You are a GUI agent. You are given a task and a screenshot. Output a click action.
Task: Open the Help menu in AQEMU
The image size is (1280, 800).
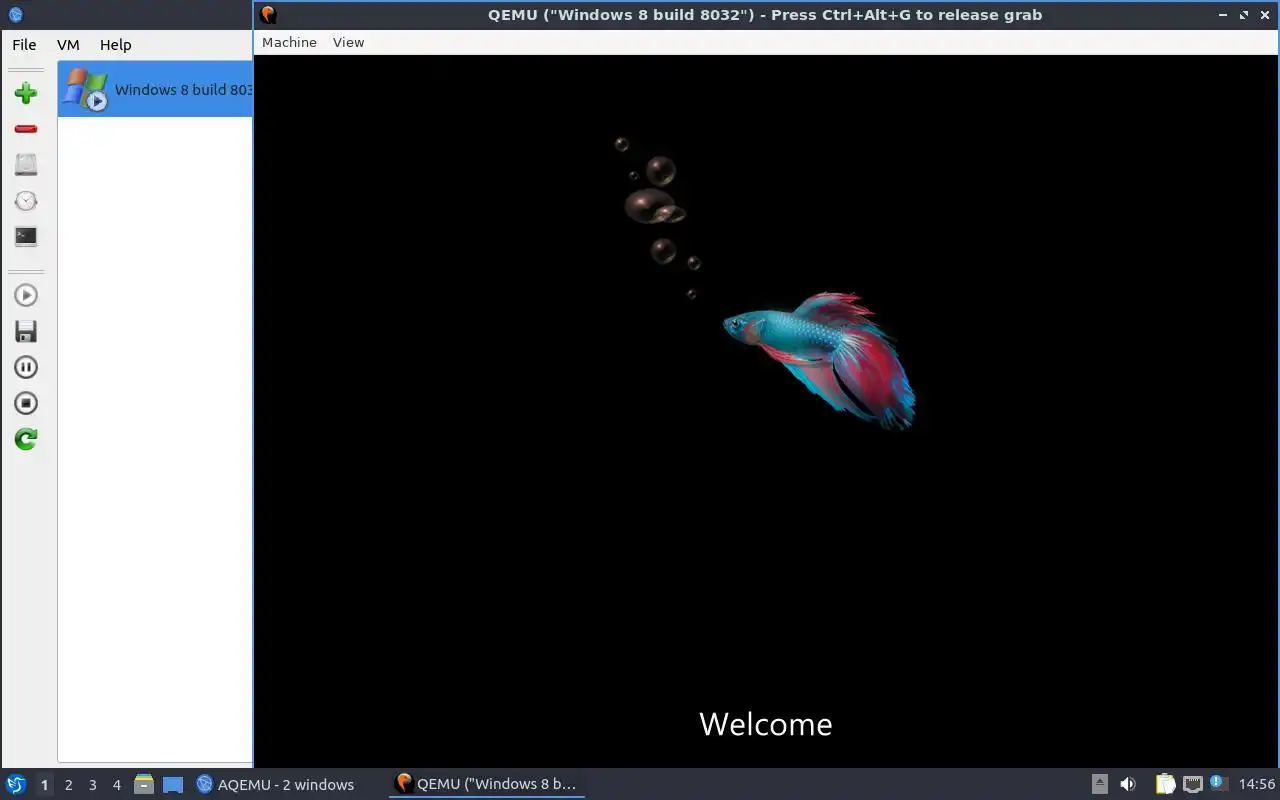116,44
